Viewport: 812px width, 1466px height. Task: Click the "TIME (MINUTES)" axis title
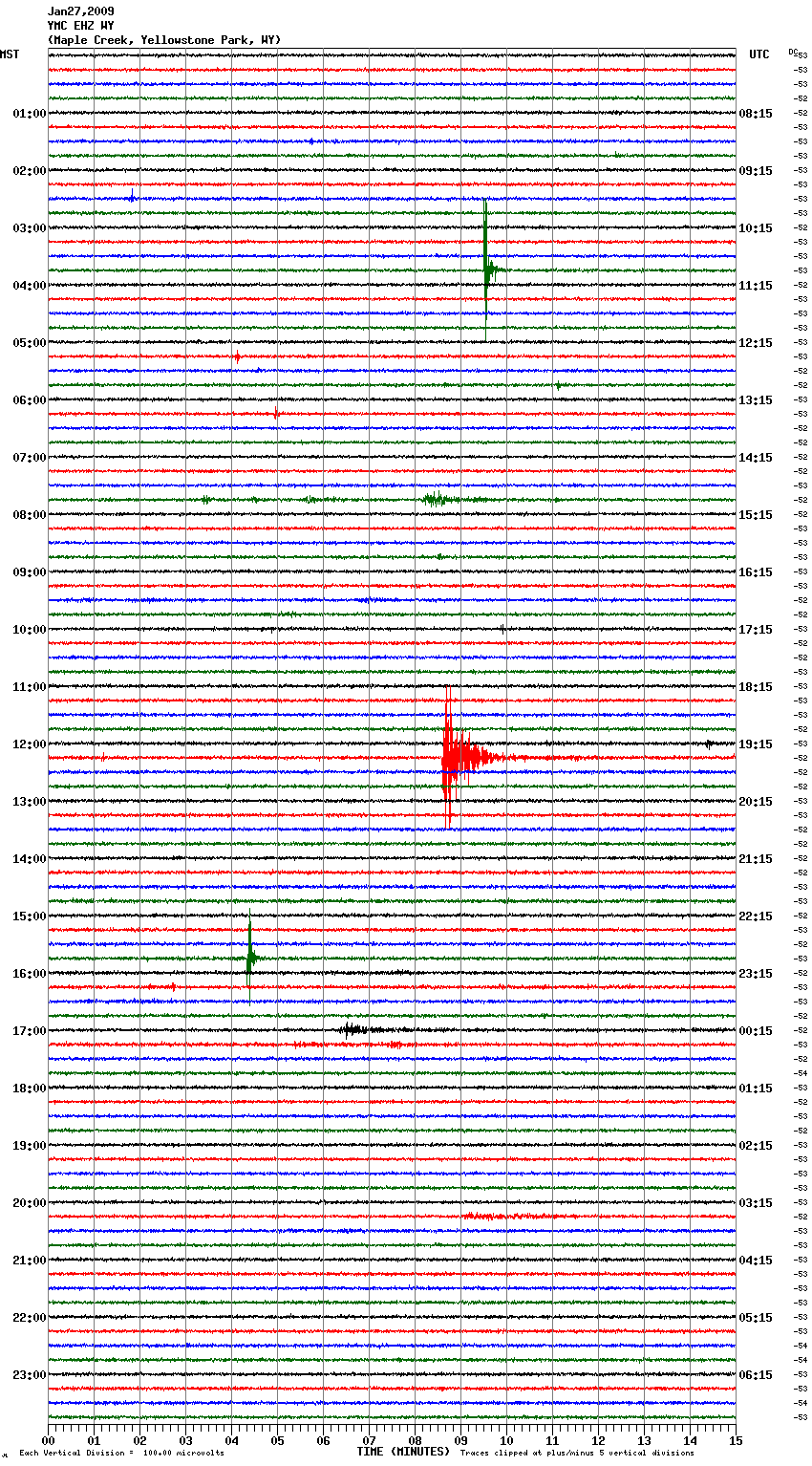tap(403, 1452)
